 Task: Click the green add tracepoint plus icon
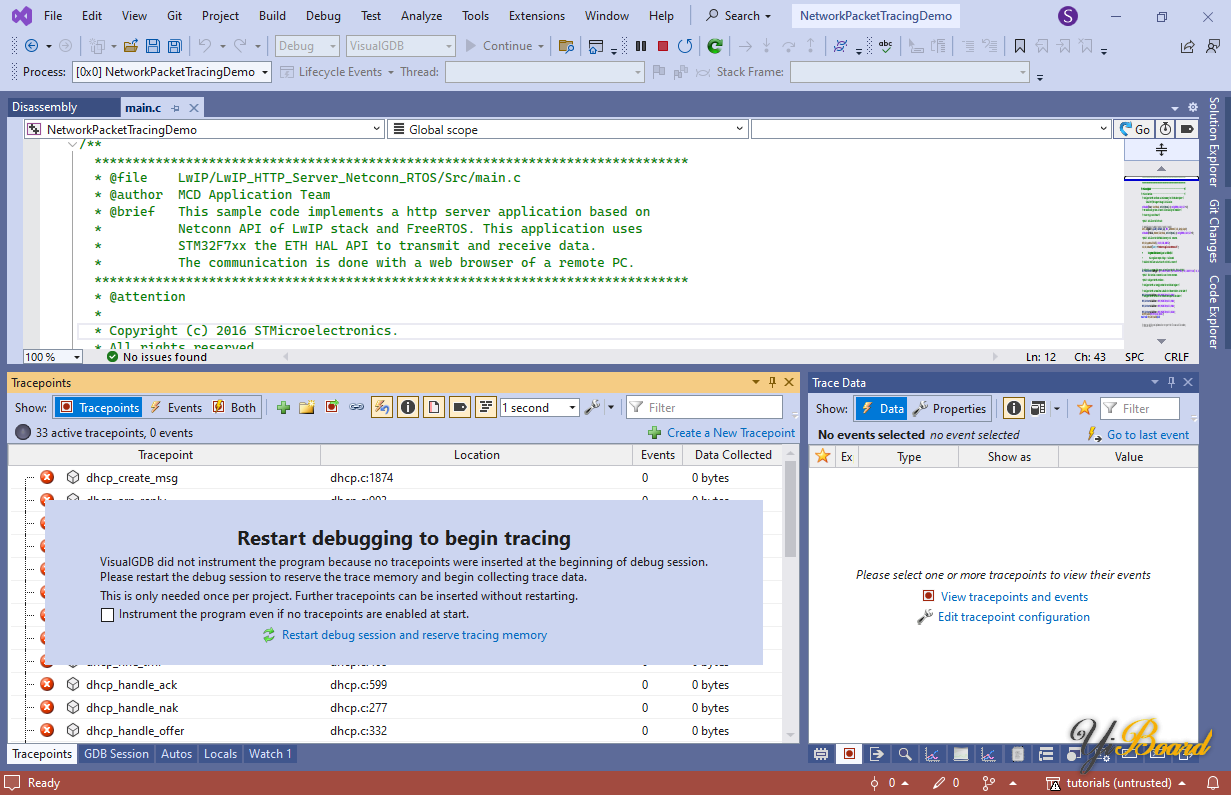coord(283,408)
